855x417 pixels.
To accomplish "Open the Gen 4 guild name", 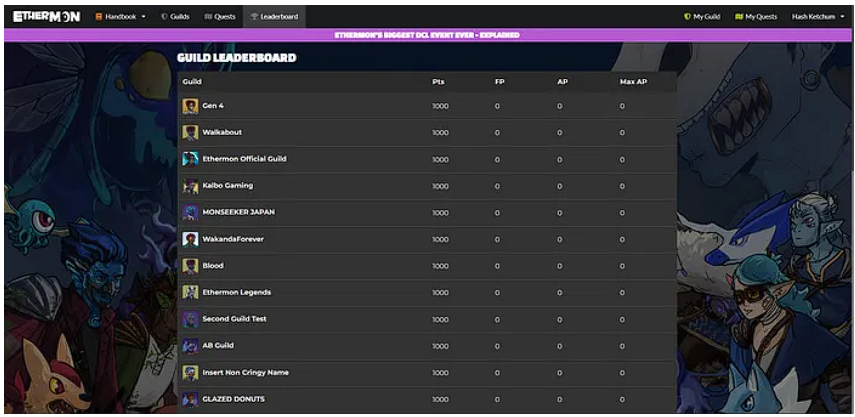I will (213, 106).
